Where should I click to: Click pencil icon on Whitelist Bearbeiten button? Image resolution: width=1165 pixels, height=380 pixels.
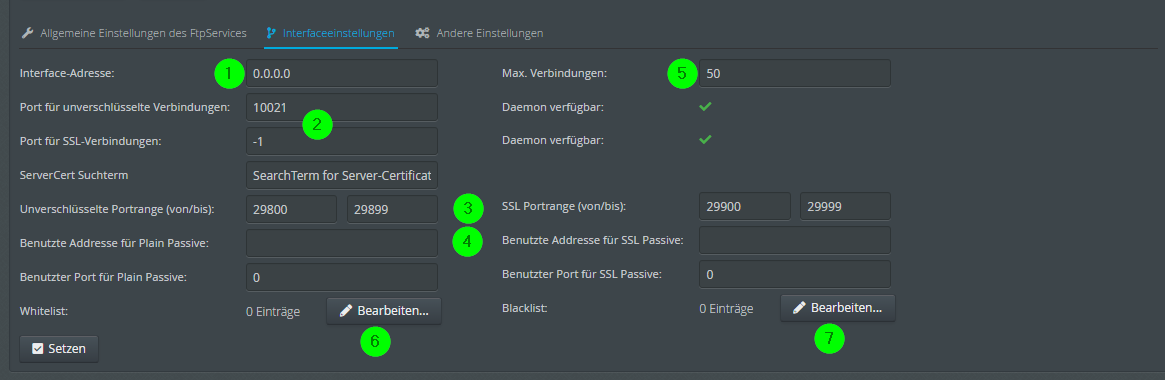(x=345, y=312)
